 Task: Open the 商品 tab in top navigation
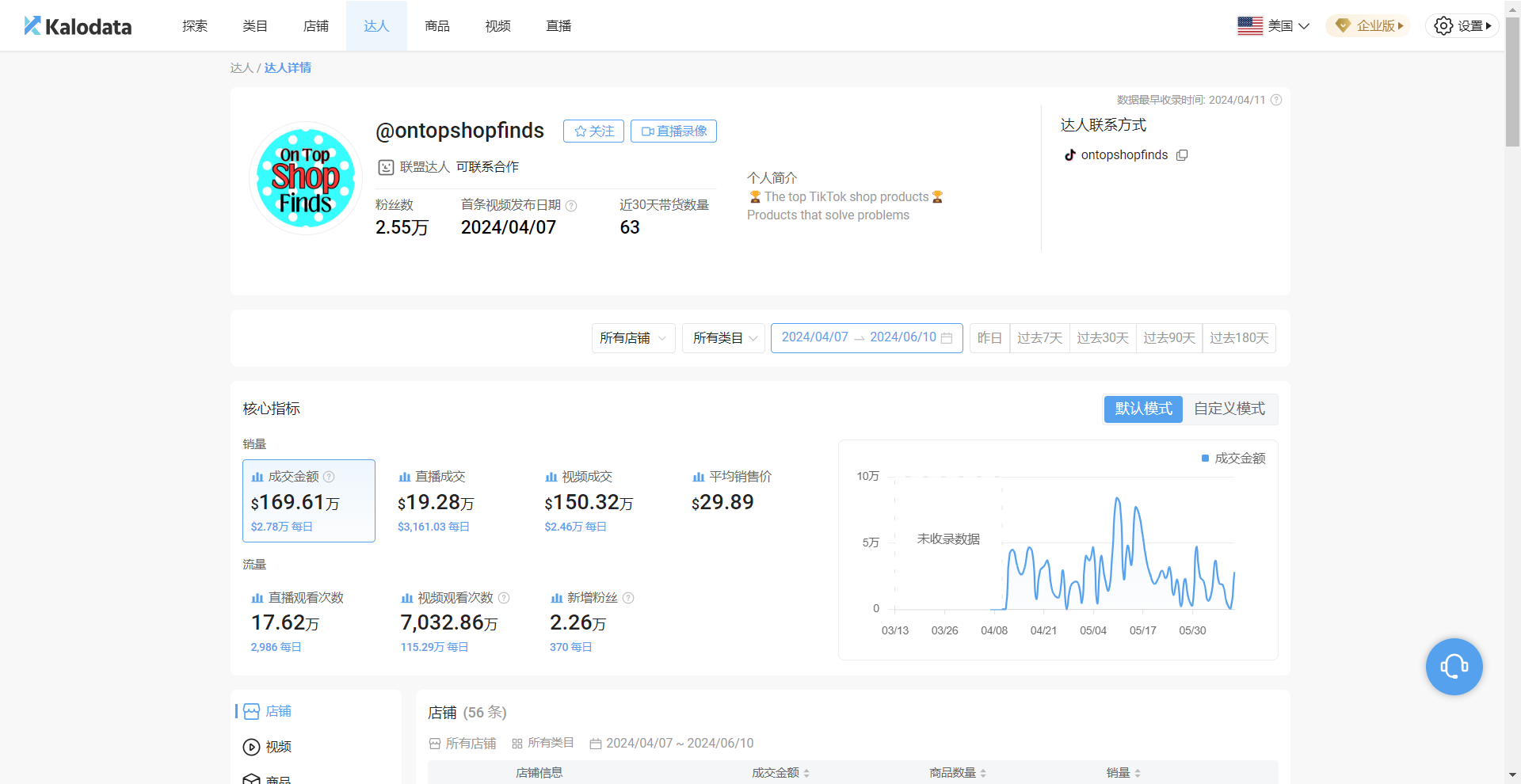pyautogui.click(x=437, y=26)
